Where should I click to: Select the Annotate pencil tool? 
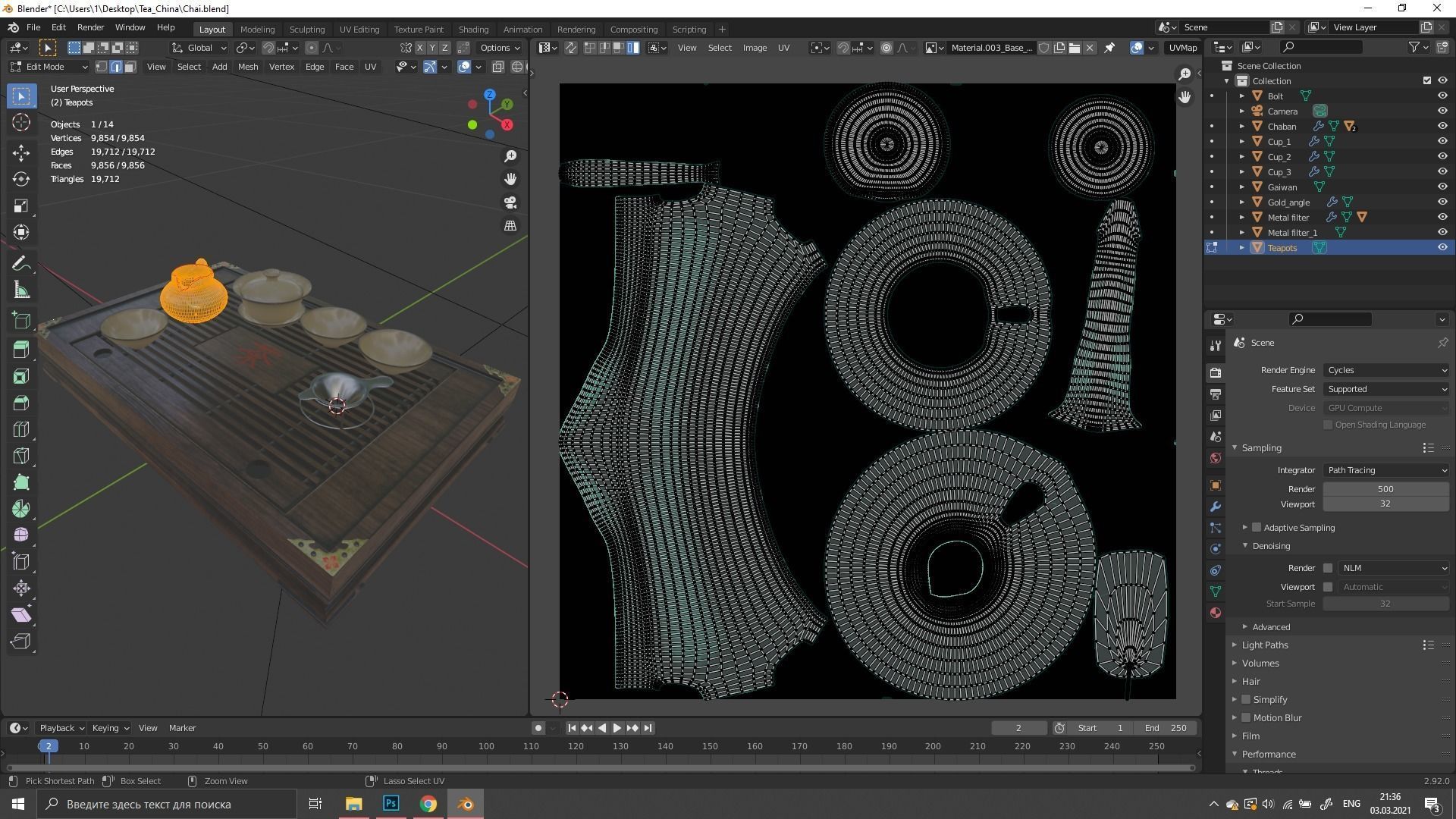pyautogui.click(x=21, y=264)
